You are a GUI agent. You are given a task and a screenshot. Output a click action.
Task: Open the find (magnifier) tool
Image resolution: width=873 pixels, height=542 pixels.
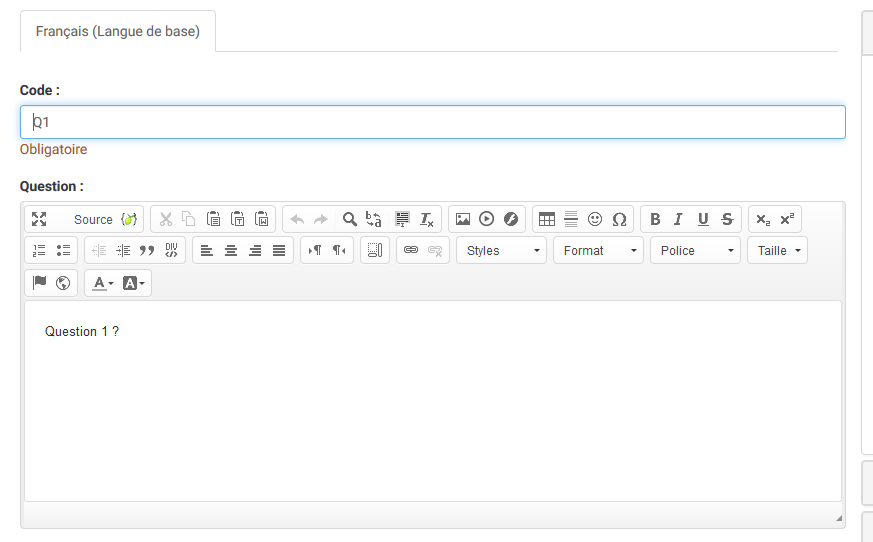(x=350, y=219)
